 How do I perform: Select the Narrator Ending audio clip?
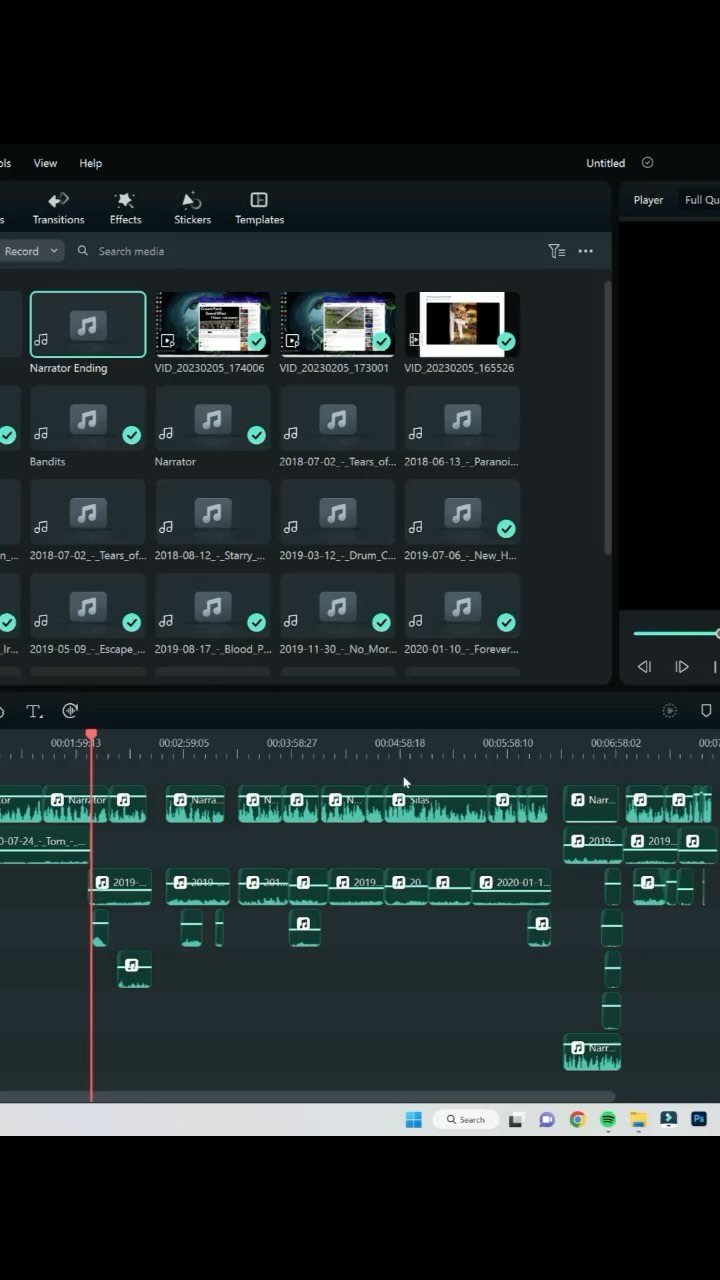[x=88, y=324]
